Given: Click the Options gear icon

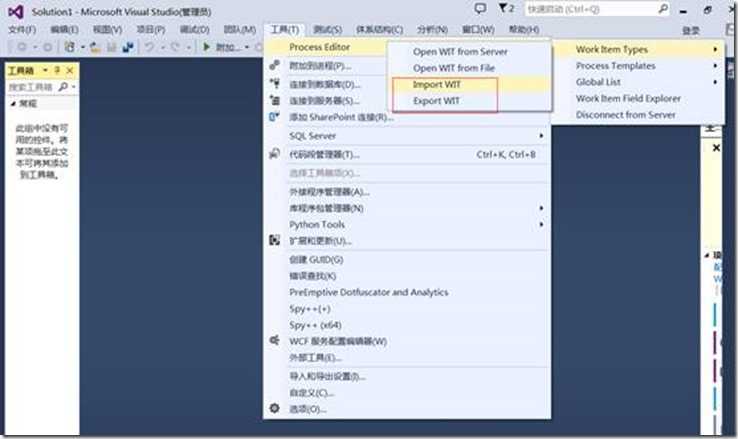Looking at the screenshot, I should pyautogui.click(x=274, y=408).
